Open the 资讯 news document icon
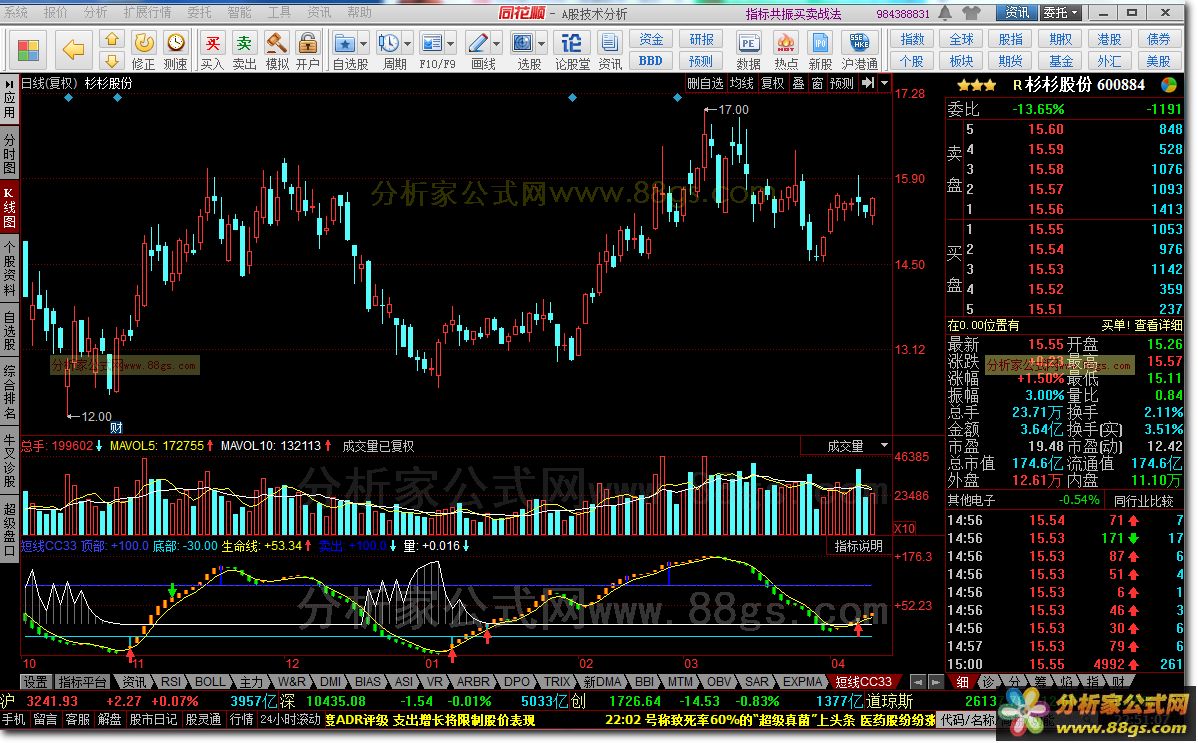The height and width of the screenshot is (743, 1198). 610,50
